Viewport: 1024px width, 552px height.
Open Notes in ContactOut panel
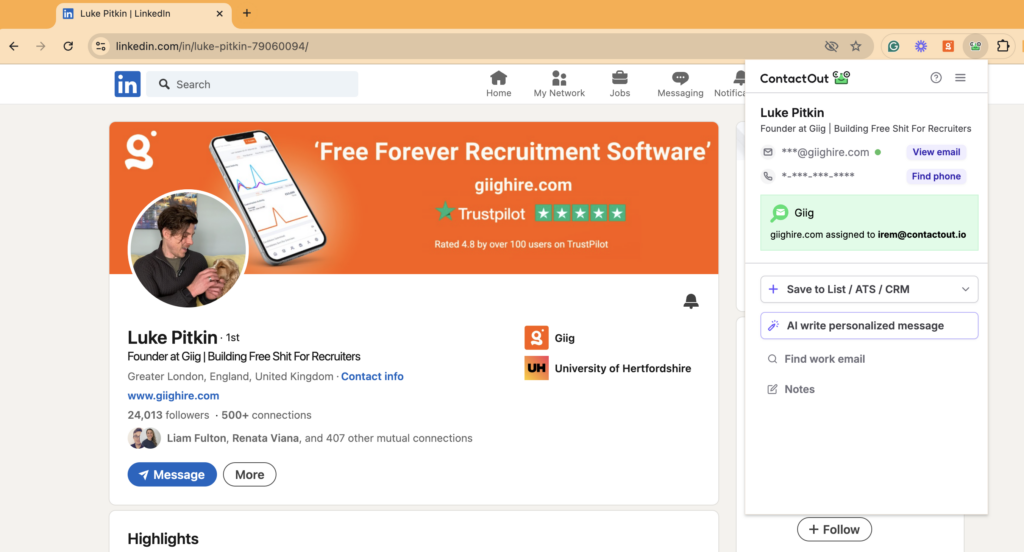[791, 389]
